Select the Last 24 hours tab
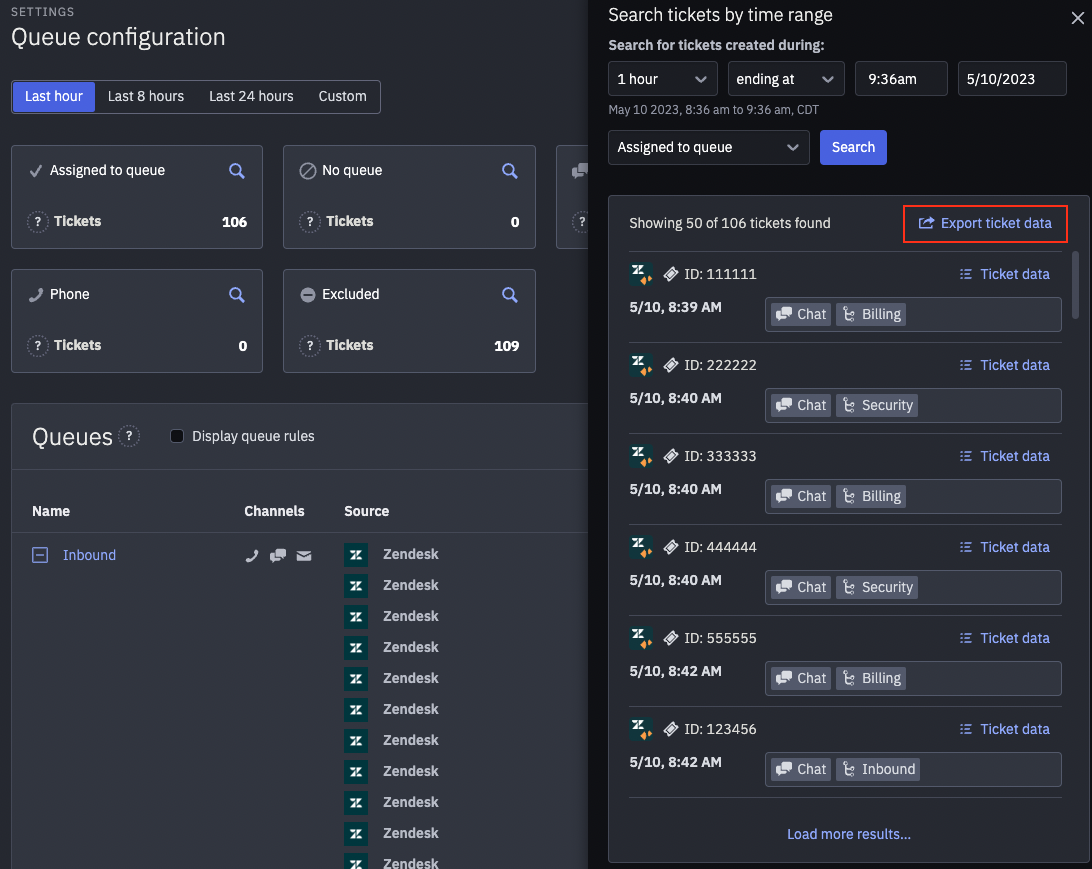 [x=251, y=96]
